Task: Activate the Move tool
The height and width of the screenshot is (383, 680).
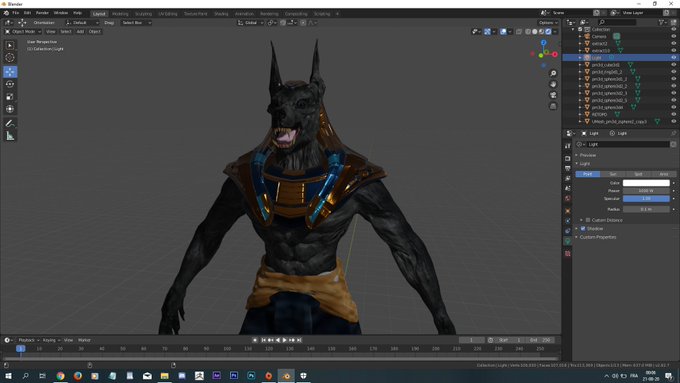Action: [10, 72]
